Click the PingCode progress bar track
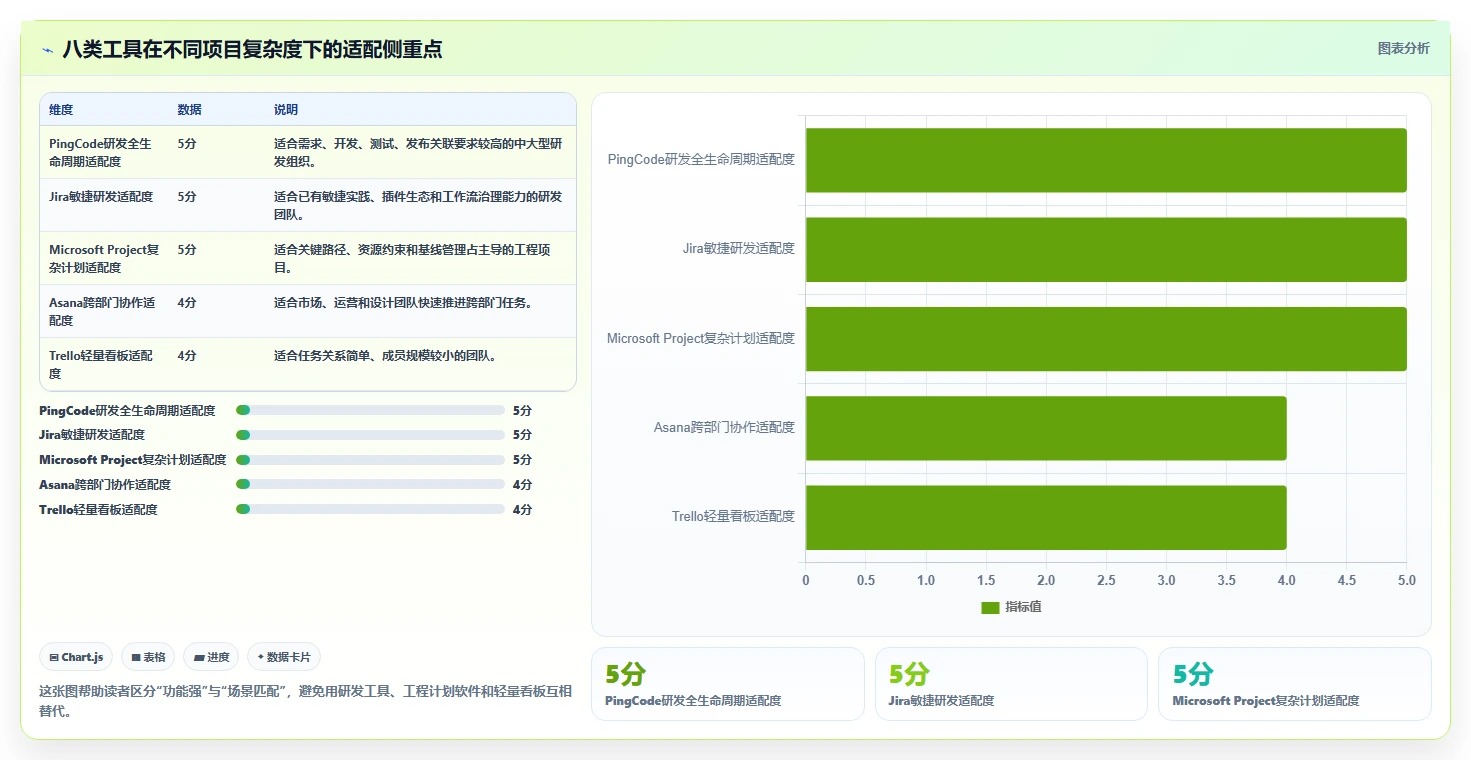This screenshot has width=1471, height=760. pos(370,410)
